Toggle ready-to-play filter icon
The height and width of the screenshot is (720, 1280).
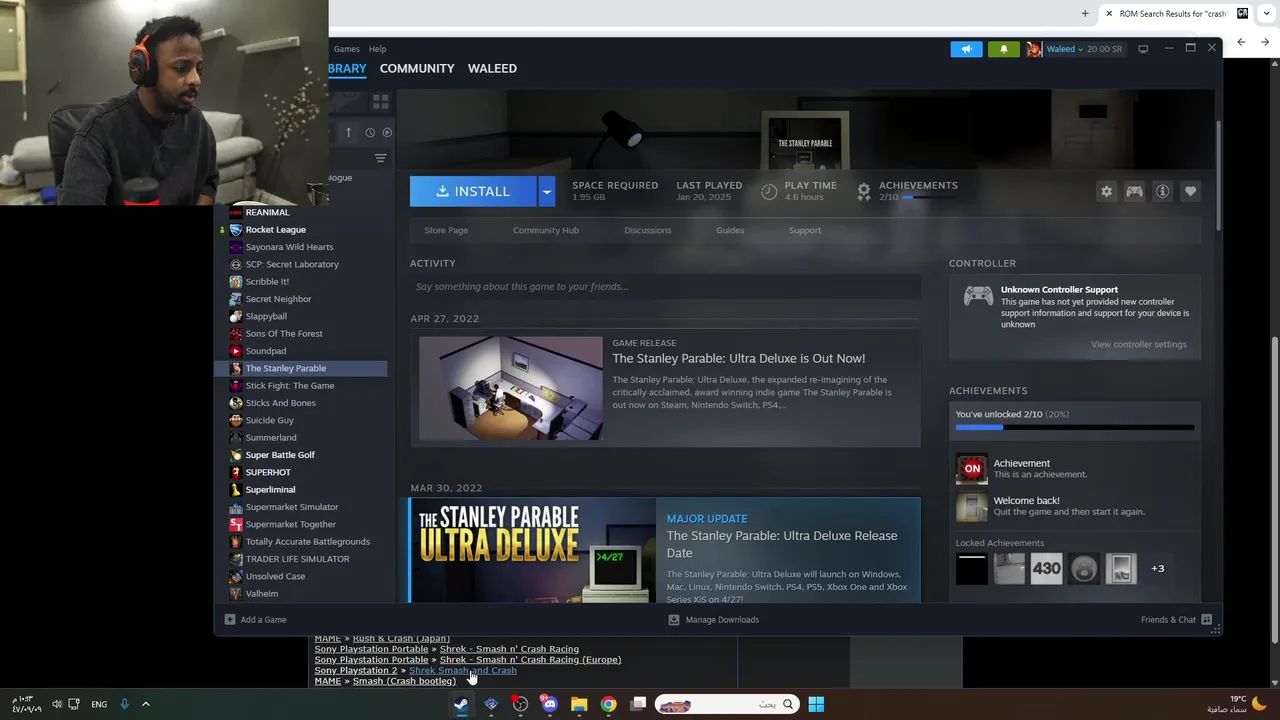click(x=387, y=132)
